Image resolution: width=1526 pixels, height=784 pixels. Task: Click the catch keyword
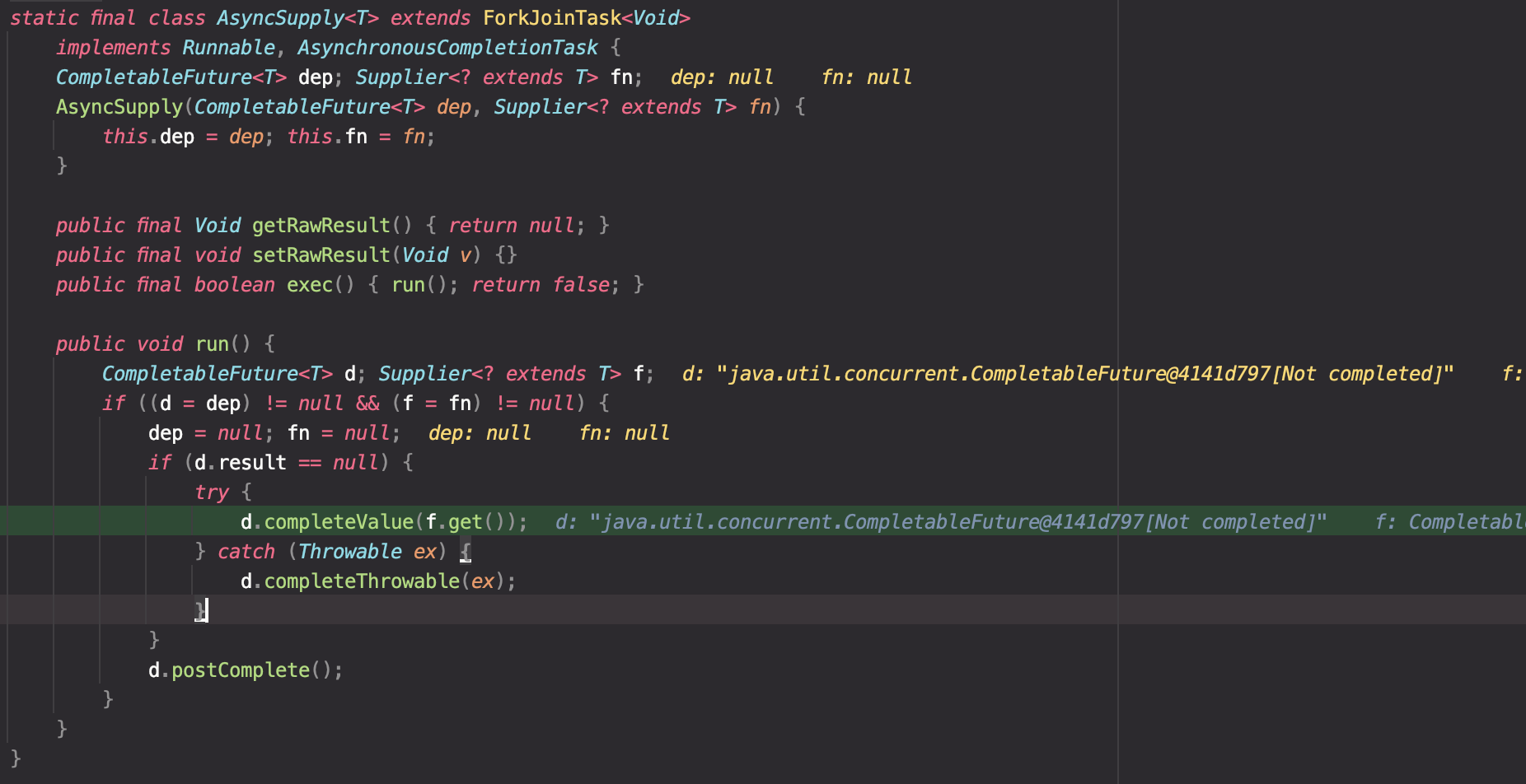click(246, 552)
